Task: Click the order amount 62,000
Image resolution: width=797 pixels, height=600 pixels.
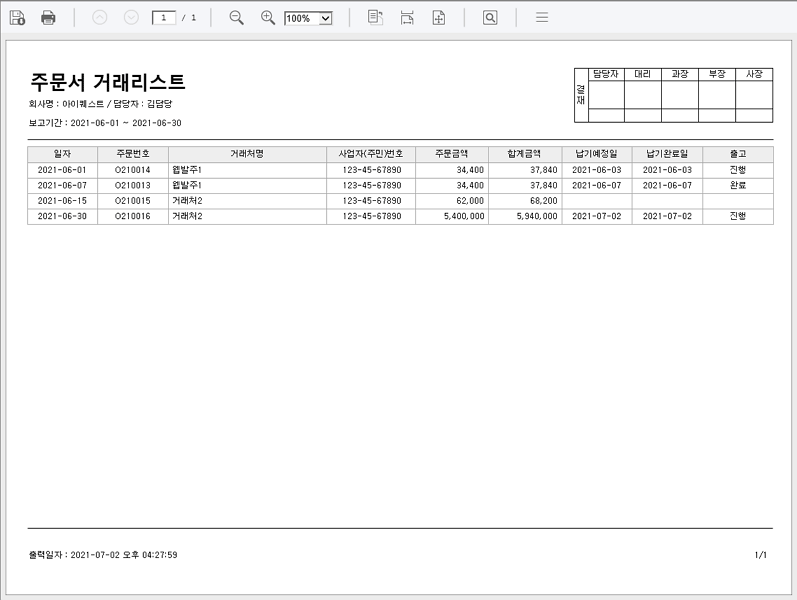Action: (x=452, y=201)
